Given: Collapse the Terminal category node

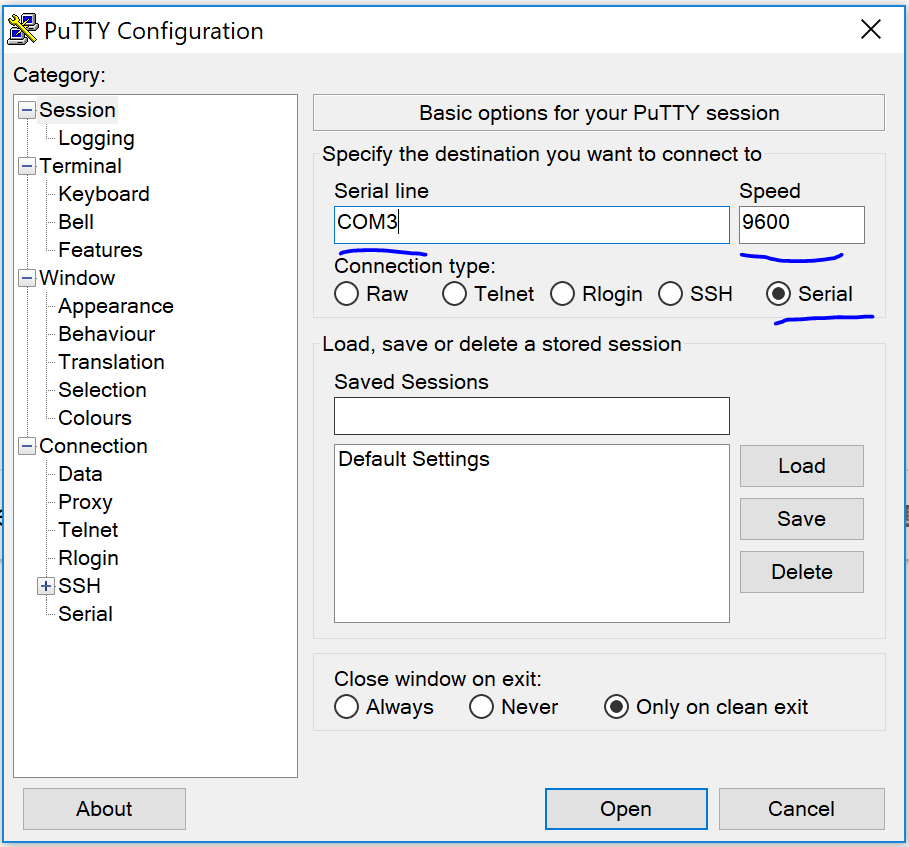Looking at the screenshot, I should 27,166.
